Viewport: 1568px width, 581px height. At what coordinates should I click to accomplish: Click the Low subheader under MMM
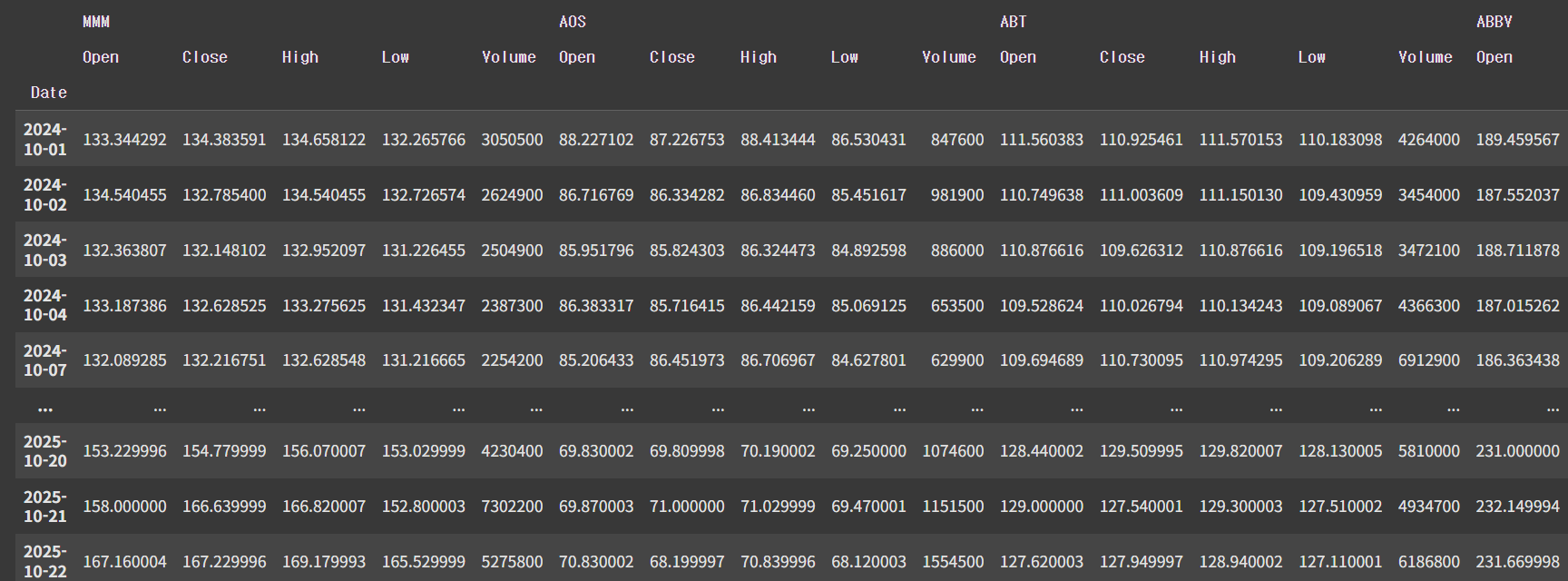396,57
